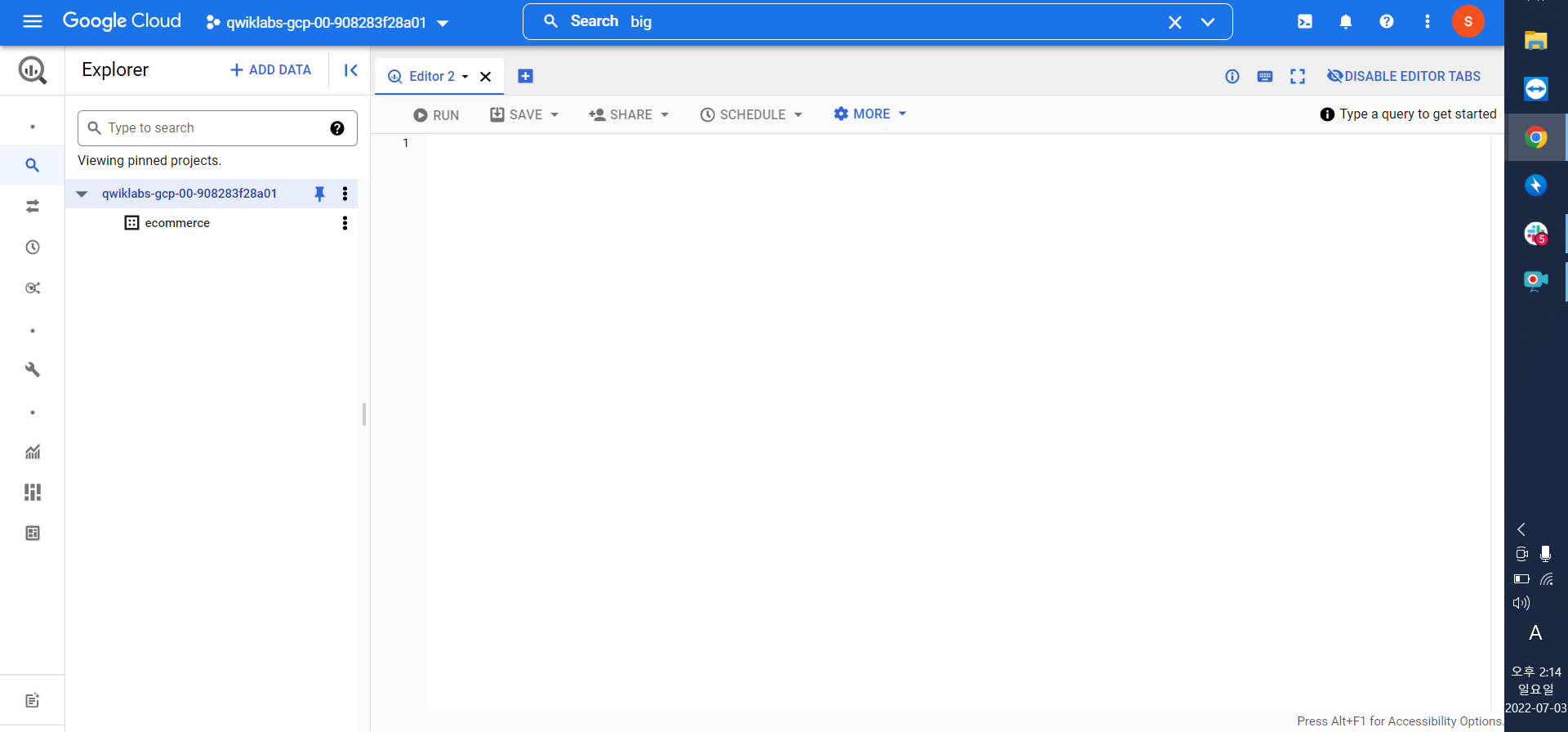Click the Explorer panel resize handle
The image size is (1568, 732).
coord(364,414)
